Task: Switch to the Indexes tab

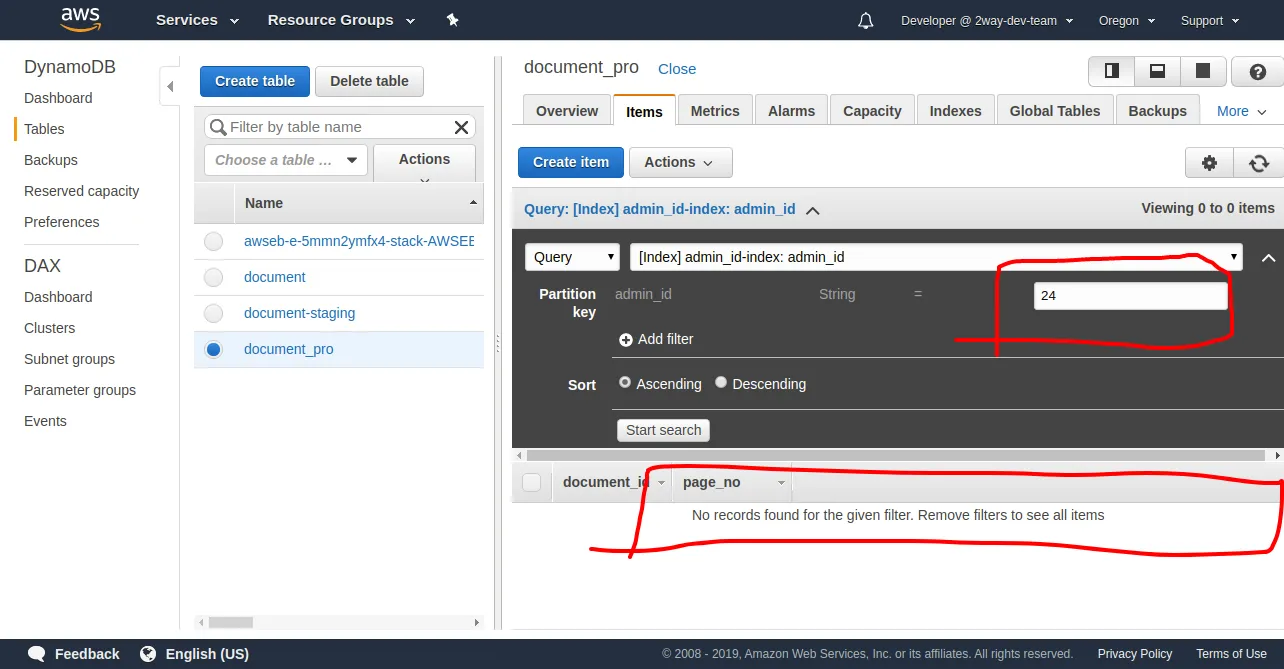Action: click(x=955, y=111)
